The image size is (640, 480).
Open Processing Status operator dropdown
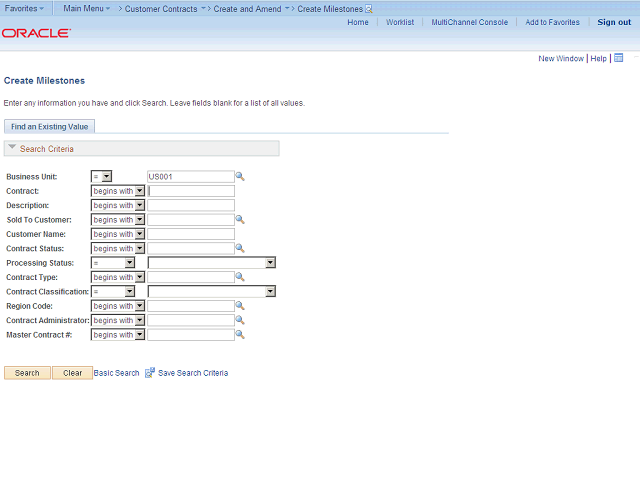[x=113, y=263]
